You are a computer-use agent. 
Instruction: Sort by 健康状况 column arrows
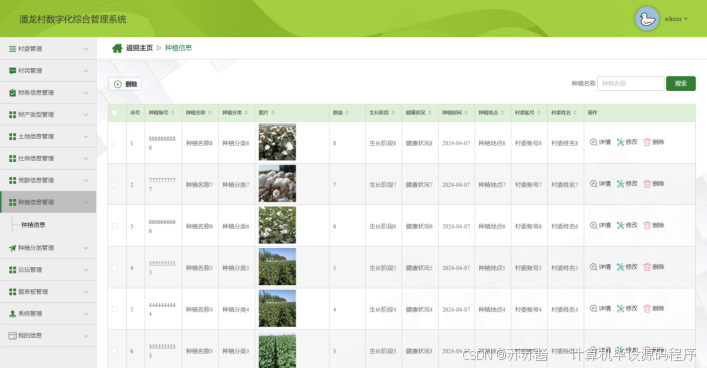[x=430, y=113]
